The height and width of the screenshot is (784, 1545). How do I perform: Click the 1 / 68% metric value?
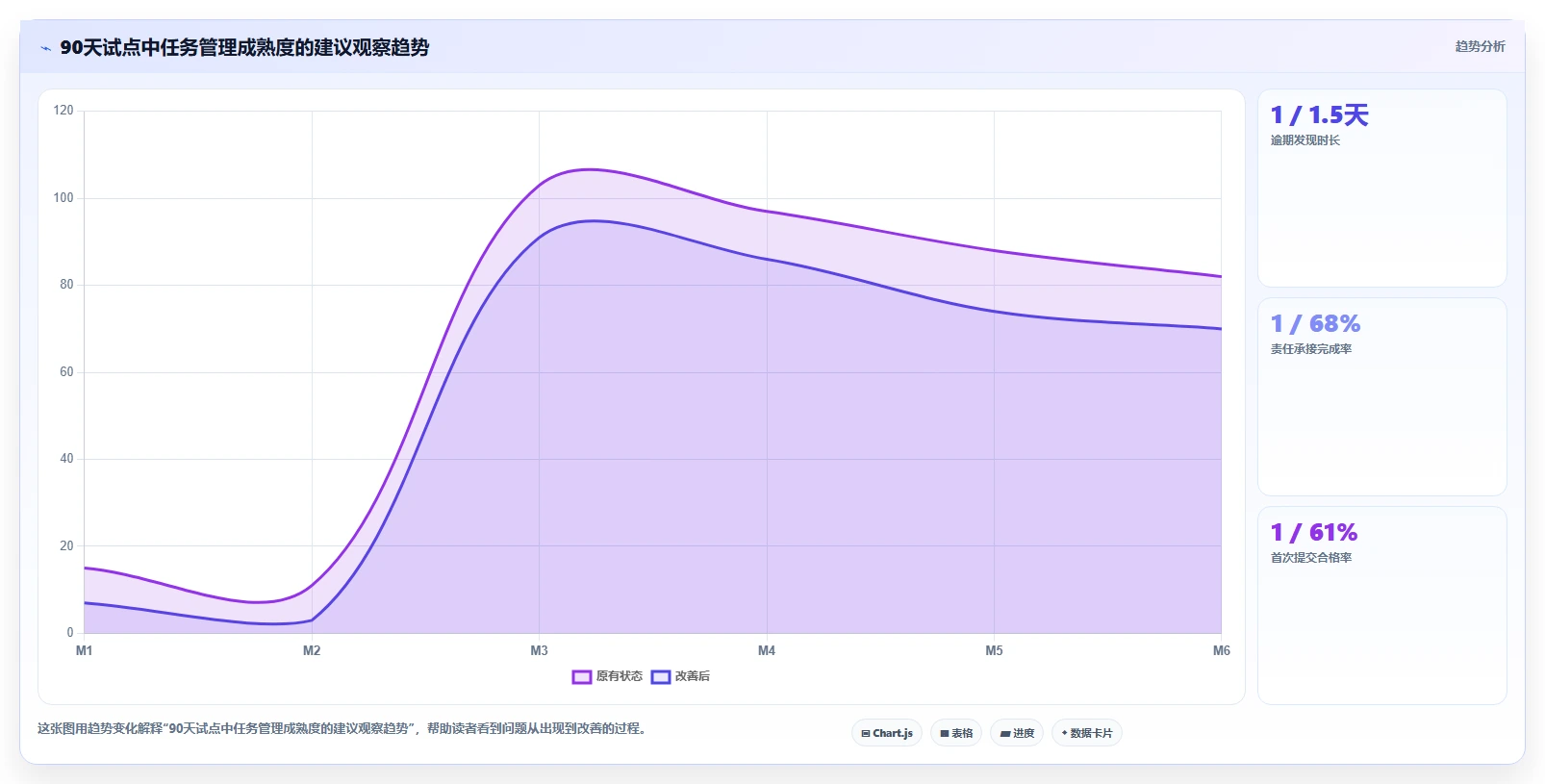pyautogui.click(x=1315, y=324)
